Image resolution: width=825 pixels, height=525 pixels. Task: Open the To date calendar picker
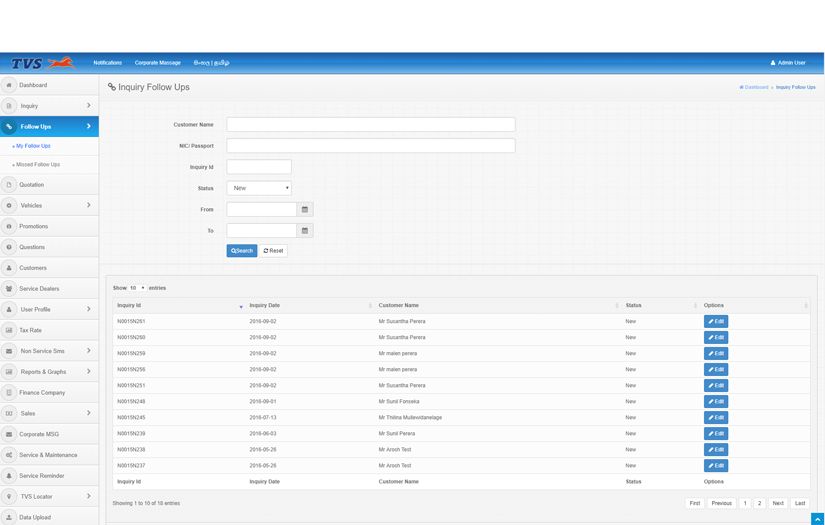coord(305,230)
